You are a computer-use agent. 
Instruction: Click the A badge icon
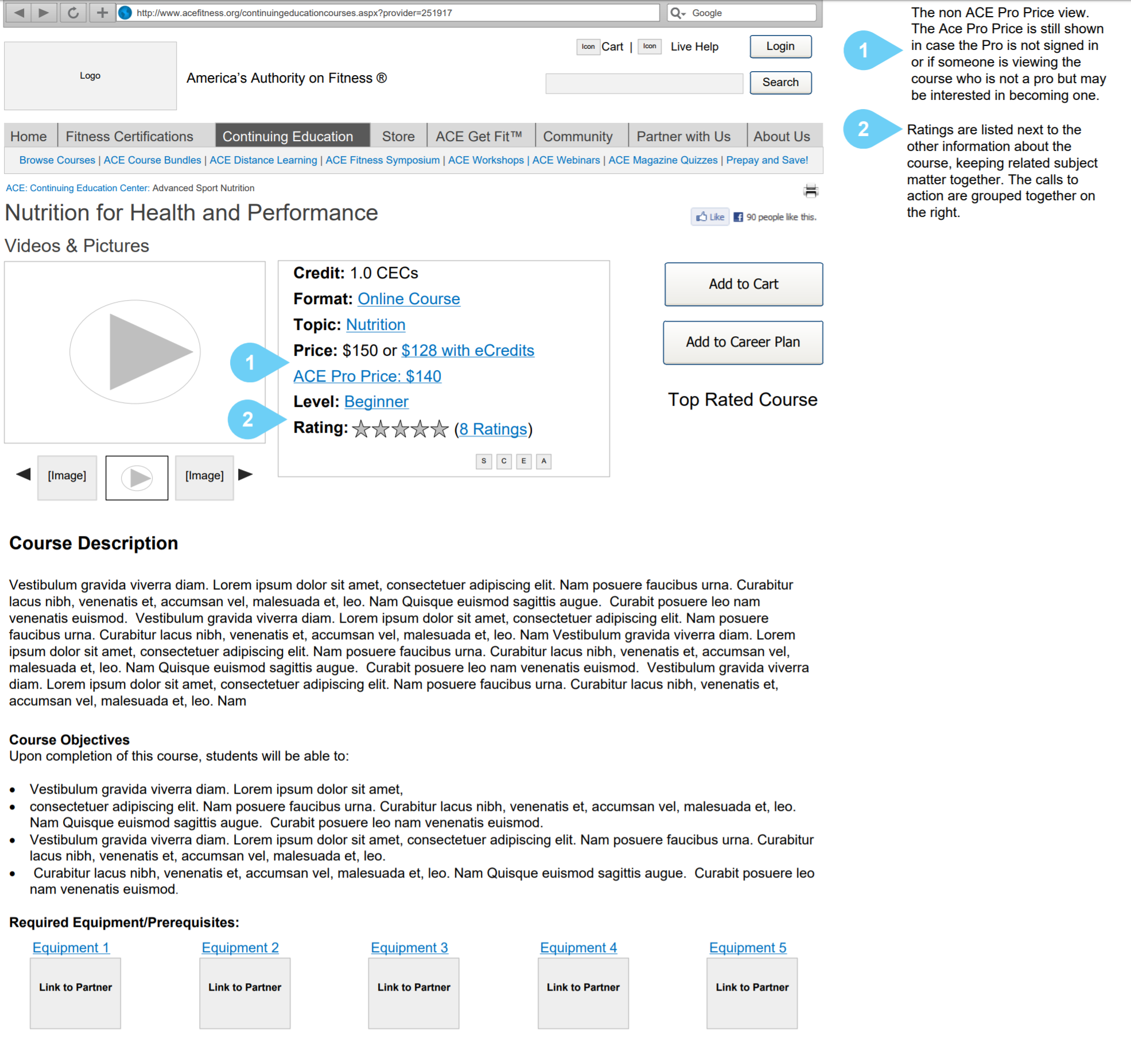543,461
